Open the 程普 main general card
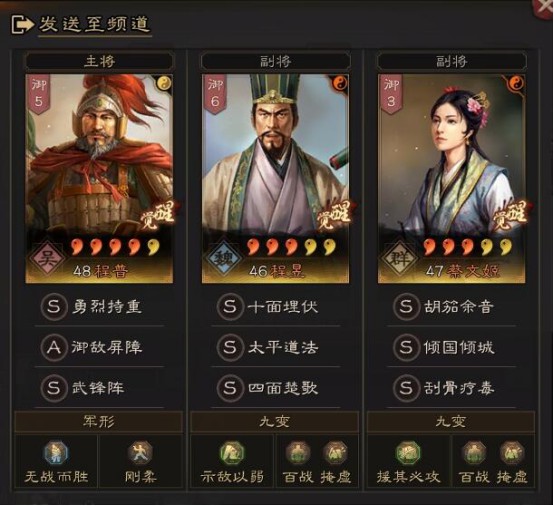The height and width of the screenshot is (506, 554). click(99, 179)
